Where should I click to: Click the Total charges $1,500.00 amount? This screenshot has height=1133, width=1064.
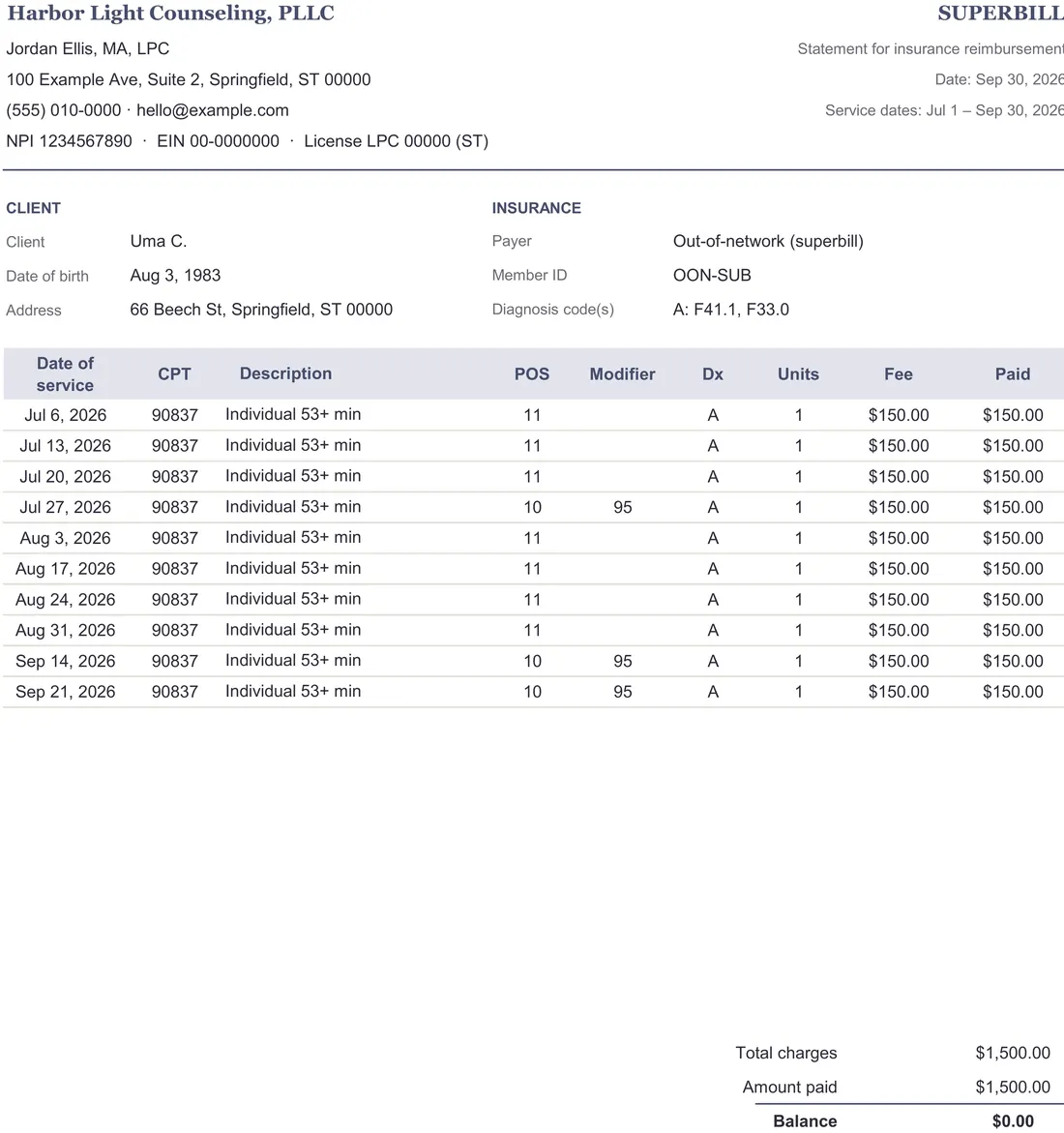(1013, 1053)
